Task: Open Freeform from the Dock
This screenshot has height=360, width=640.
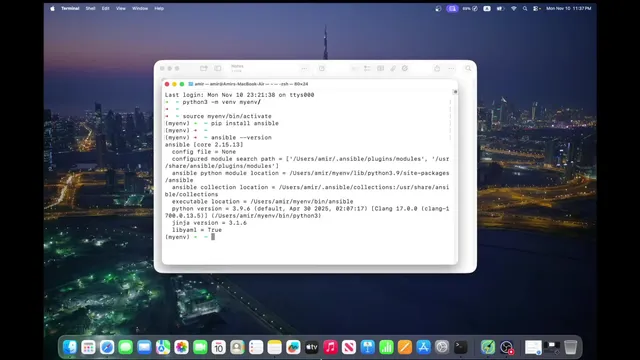Action: click(x=293, y=347)
